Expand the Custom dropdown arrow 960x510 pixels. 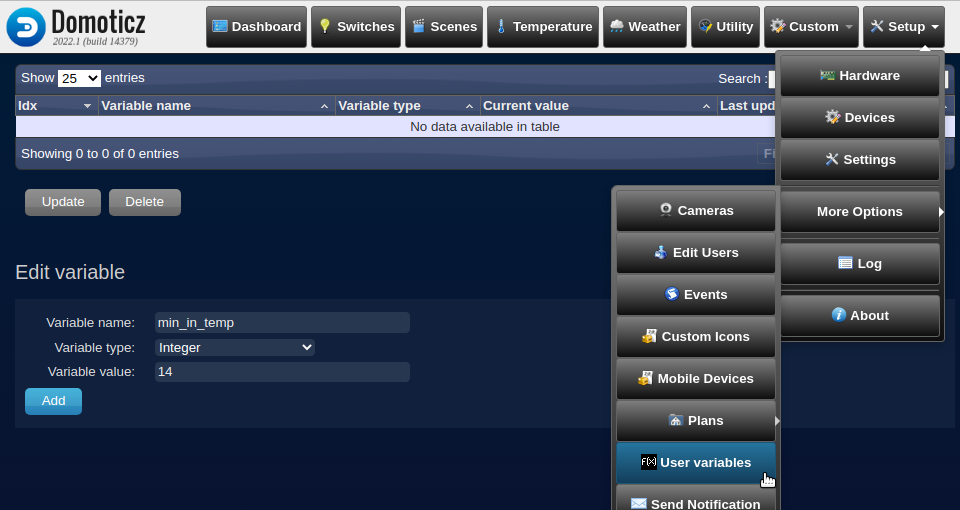point(849,27)
